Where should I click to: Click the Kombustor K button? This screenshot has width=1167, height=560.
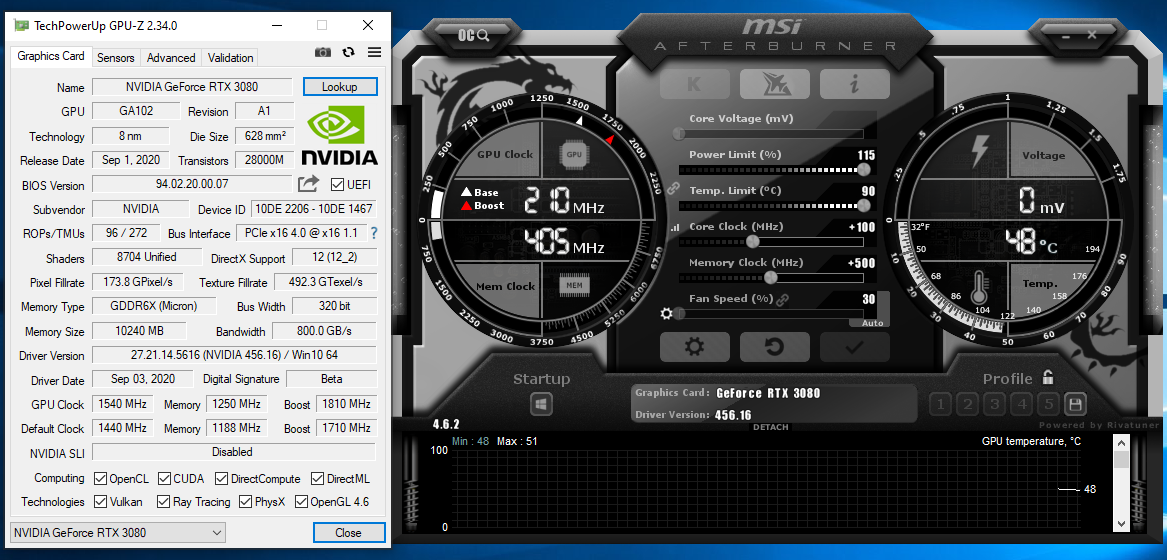click(x=694, y=84)
